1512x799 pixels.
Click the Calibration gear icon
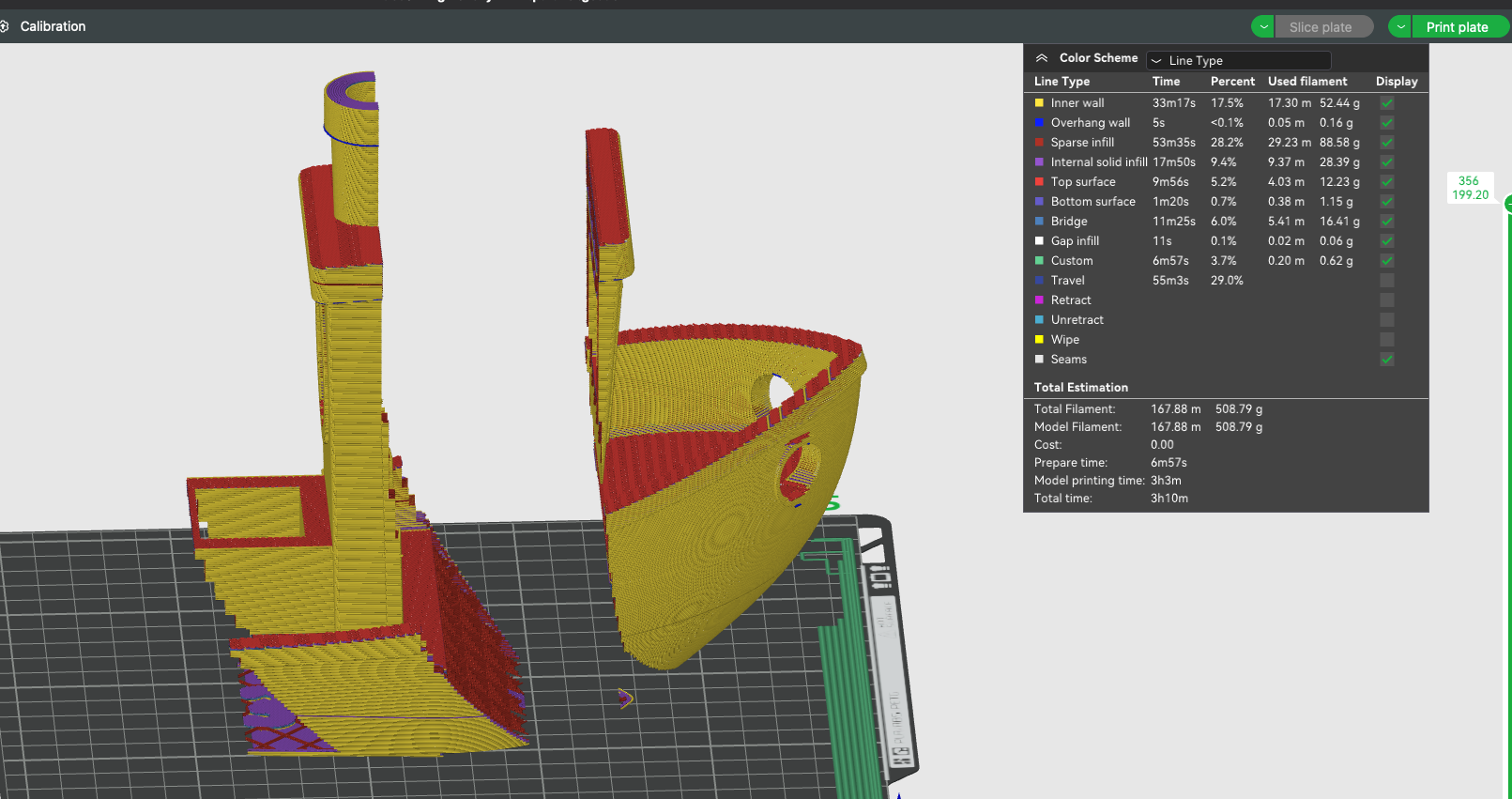(x=5, y=26)
